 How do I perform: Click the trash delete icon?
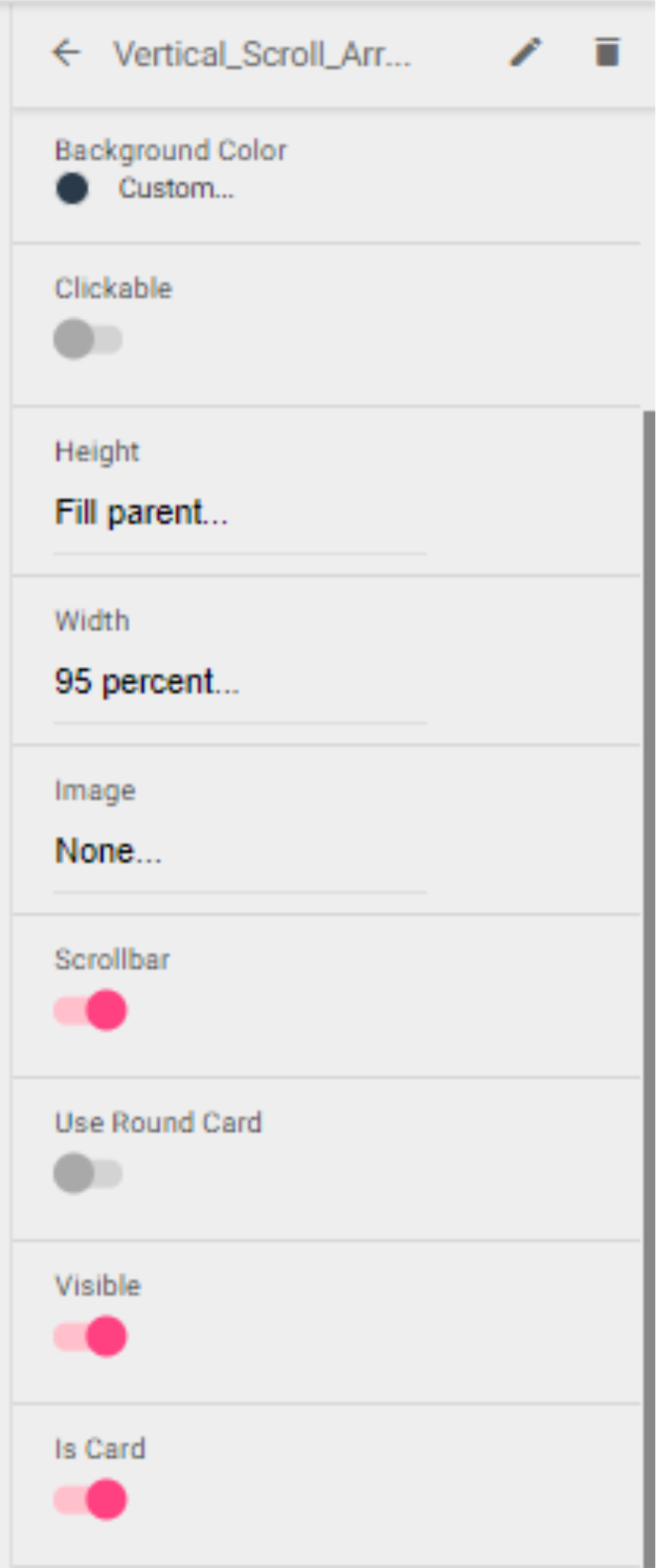click(607, 53)
